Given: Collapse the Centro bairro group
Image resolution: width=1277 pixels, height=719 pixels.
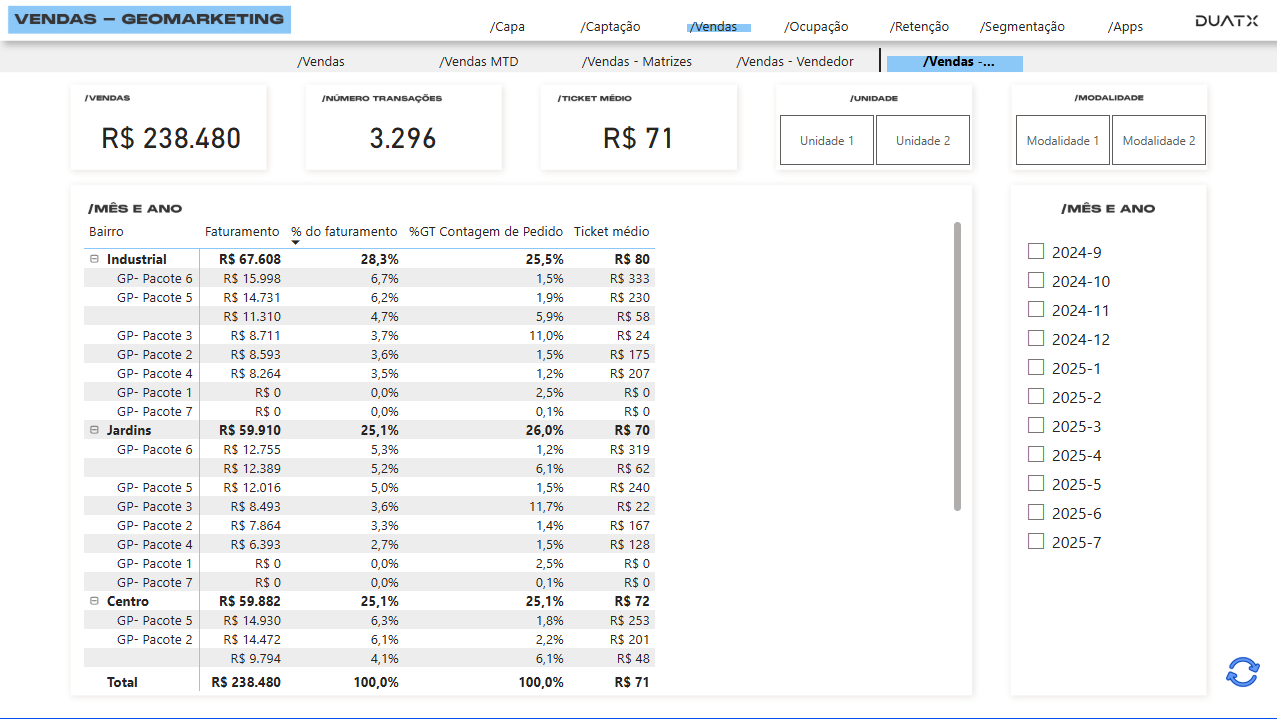Looking at the screenshot, I should point(94,601).
